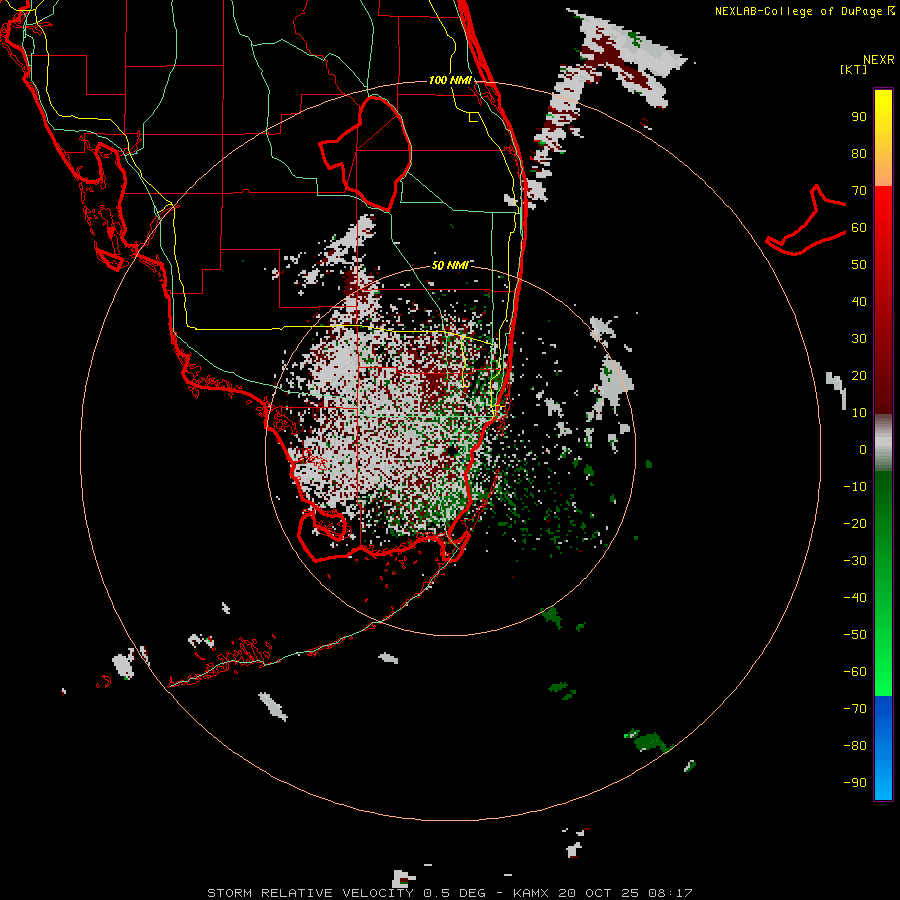Click the 40 value on the velocity scale
Screen dimensions: 900x900
(x=859, y=302)
